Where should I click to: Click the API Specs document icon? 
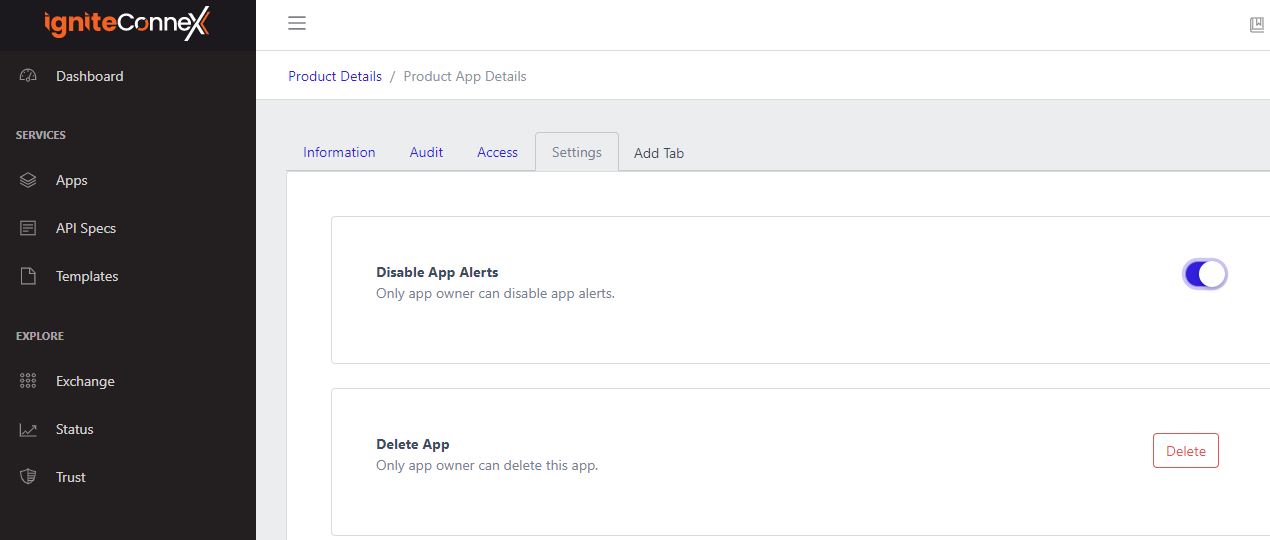tap(28, 229)
